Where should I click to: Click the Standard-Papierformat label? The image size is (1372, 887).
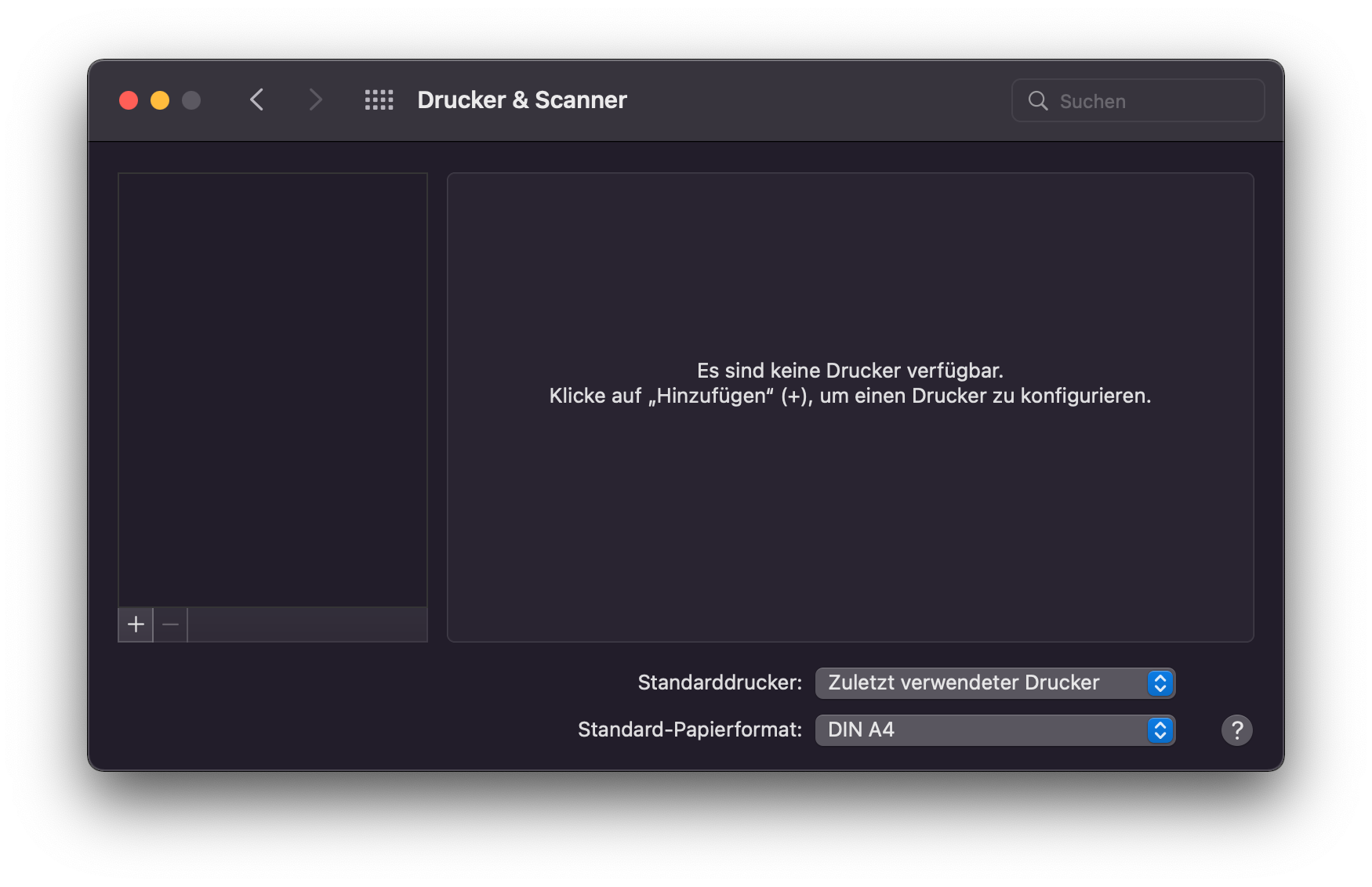[x=689, y=730]
